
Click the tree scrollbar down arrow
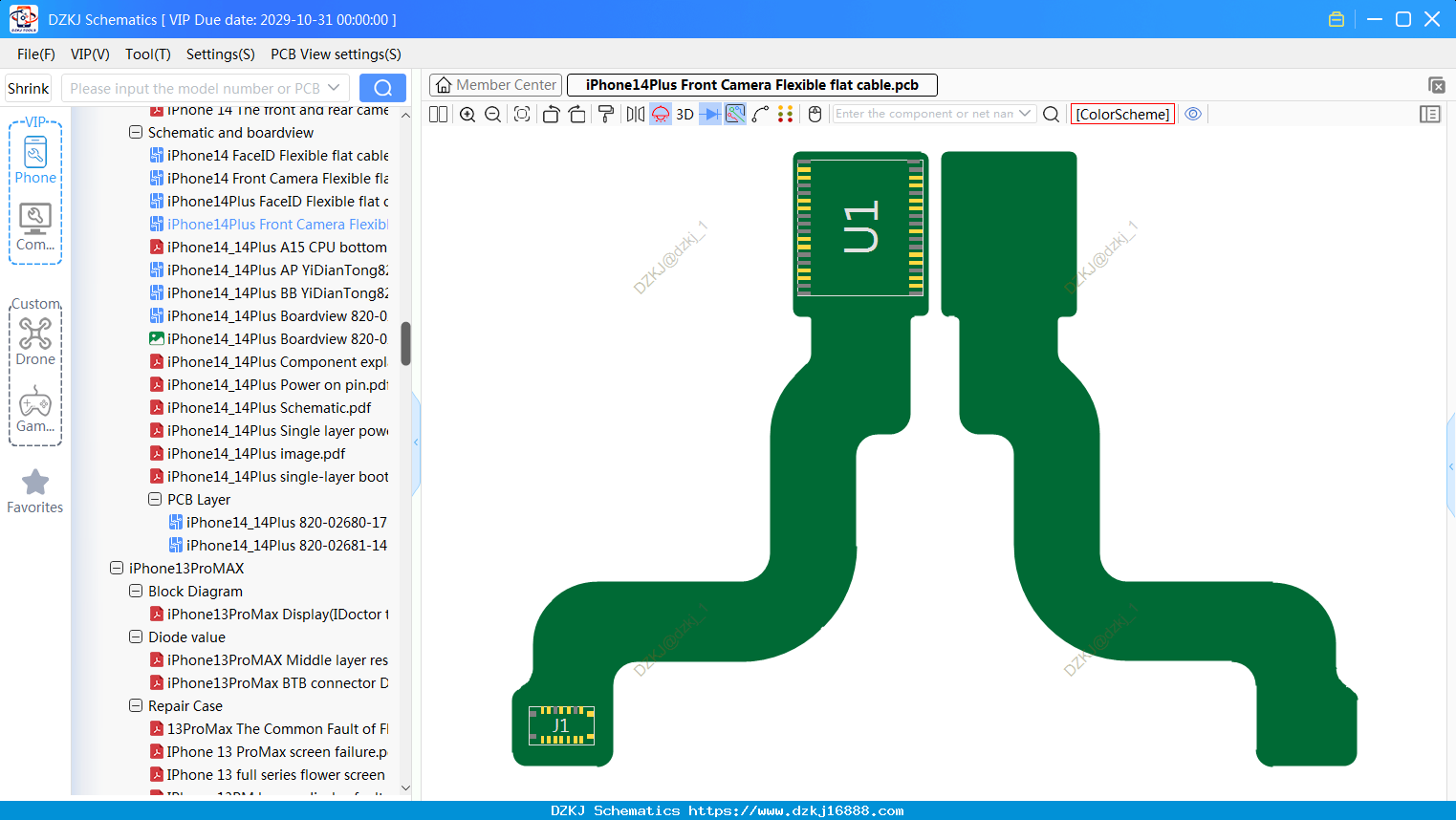[405, 788]
